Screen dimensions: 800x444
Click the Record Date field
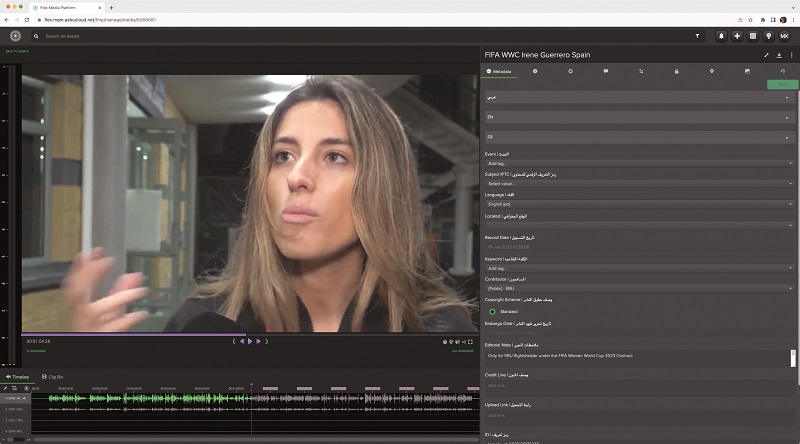pos(639,247)
